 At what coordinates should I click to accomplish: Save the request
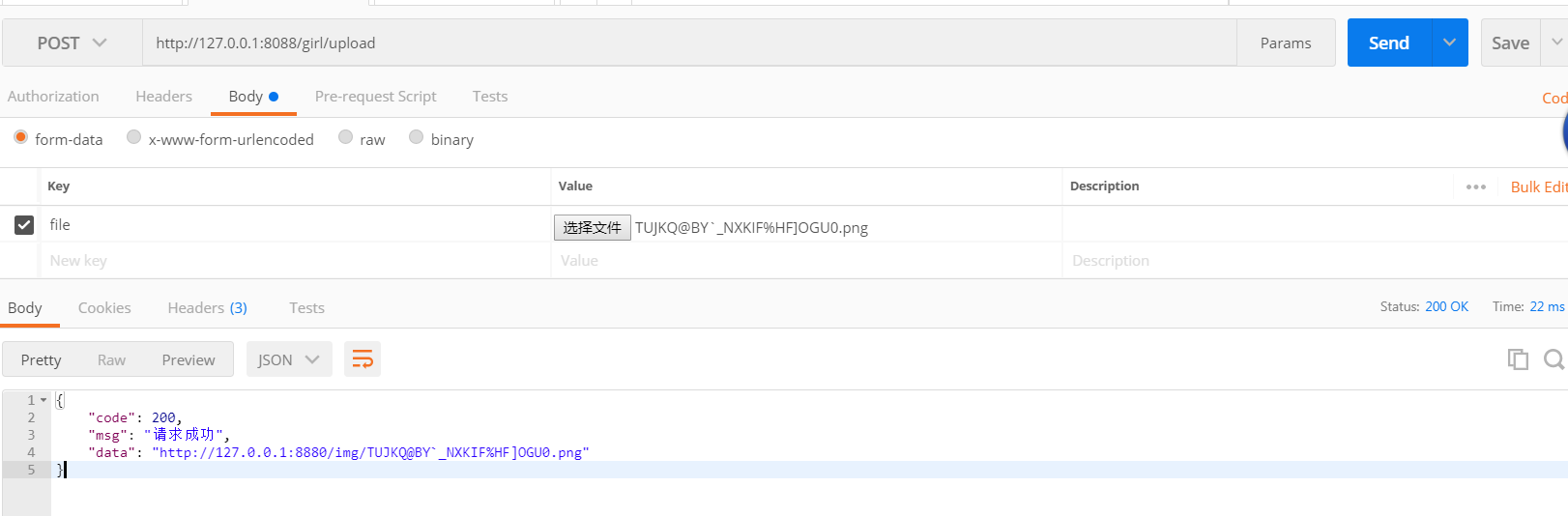1510,43
